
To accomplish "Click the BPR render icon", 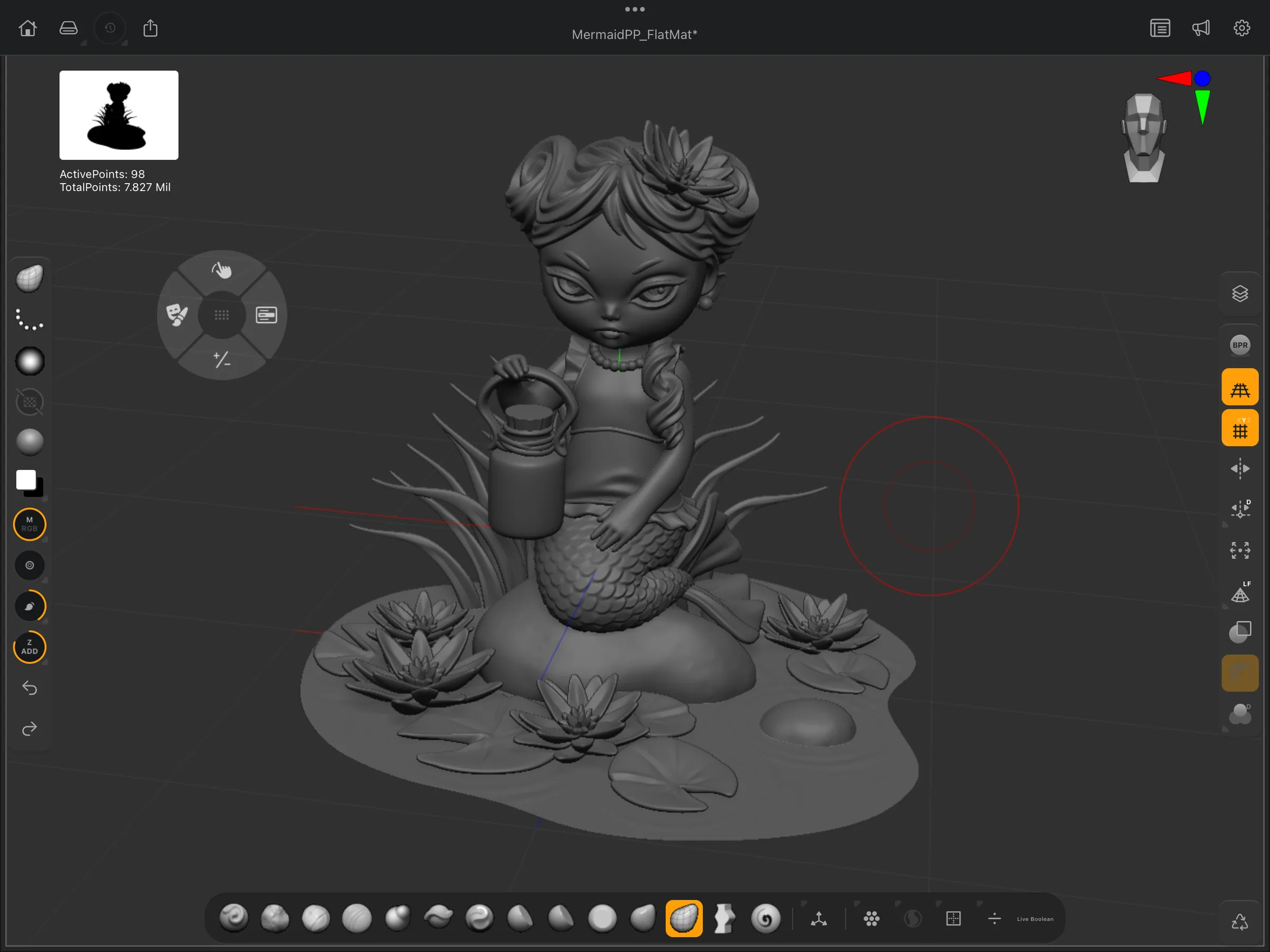I will 1240,345.
